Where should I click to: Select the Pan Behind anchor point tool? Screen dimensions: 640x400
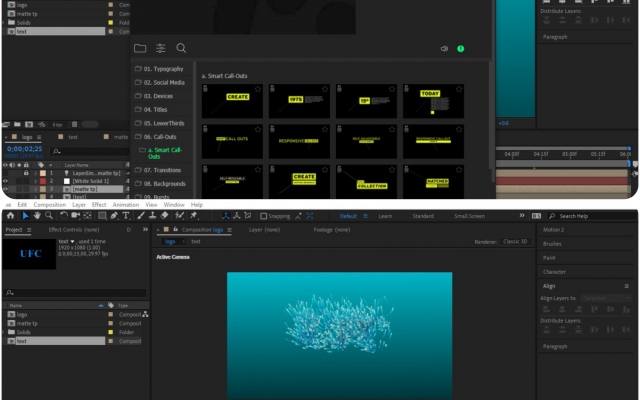click(87, 216)
